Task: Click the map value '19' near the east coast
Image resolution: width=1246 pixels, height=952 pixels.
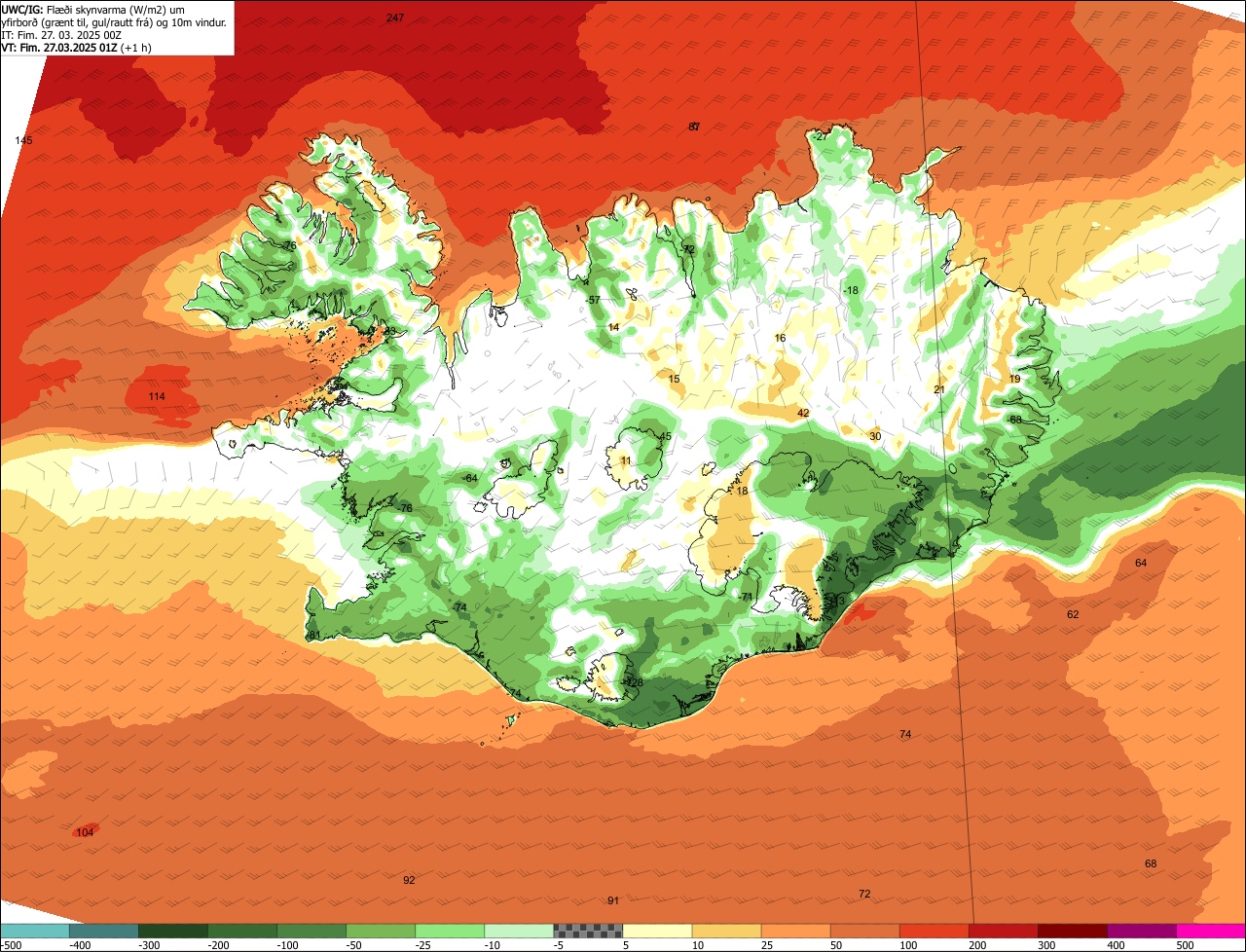Action: coord(1014,379)
